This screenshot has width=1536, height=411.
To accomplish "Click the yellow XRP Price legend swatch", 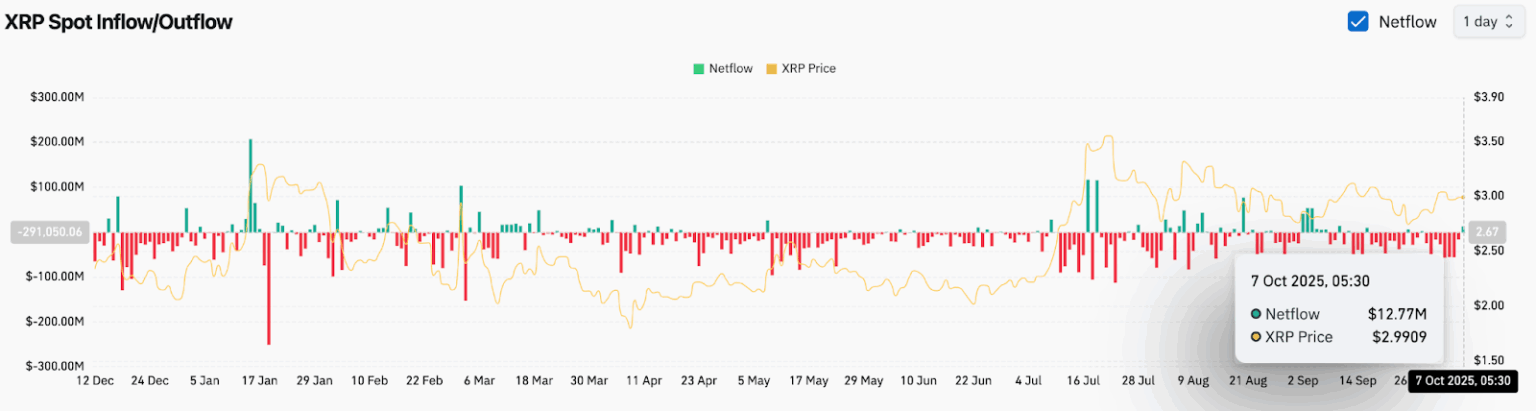I will [x=770, y=69].
